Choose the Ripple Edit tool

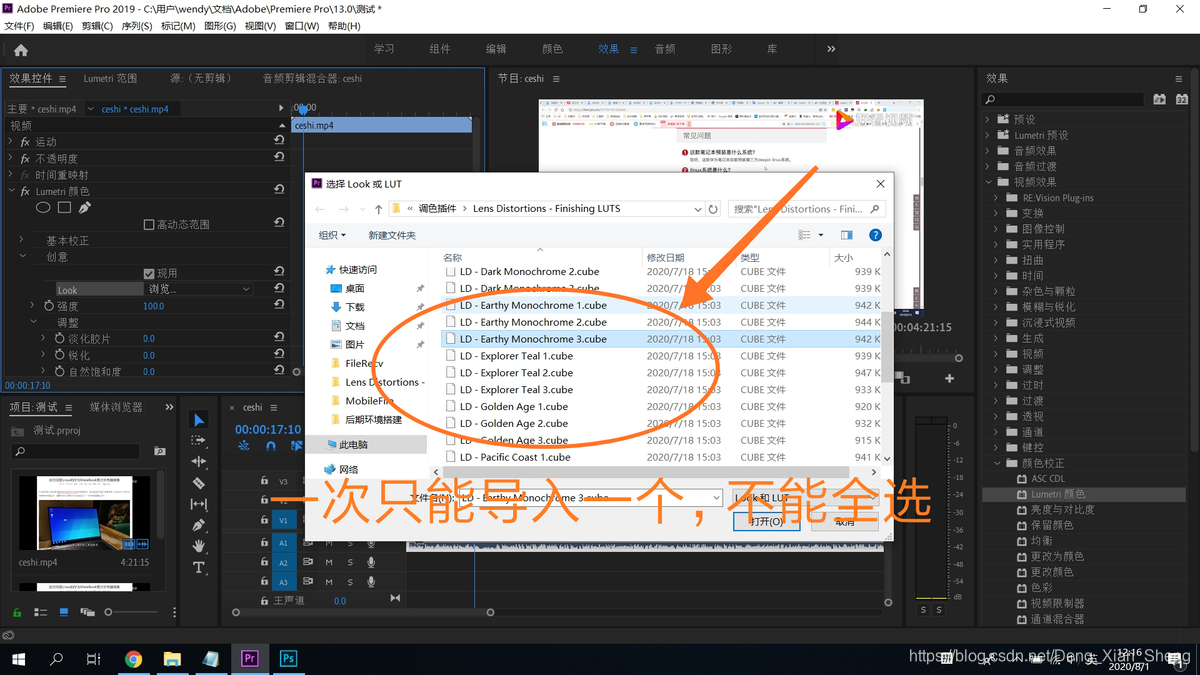pyautogui.click(x=198, y=462)
